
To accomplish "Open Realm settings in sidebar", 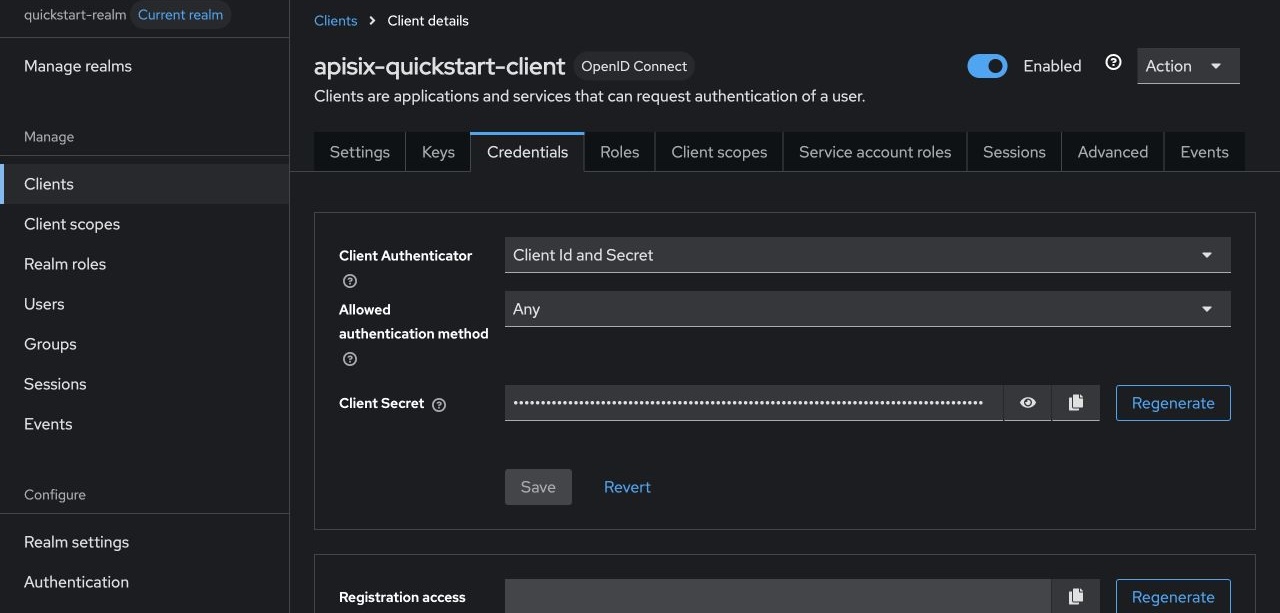I will tap(145, 542).
